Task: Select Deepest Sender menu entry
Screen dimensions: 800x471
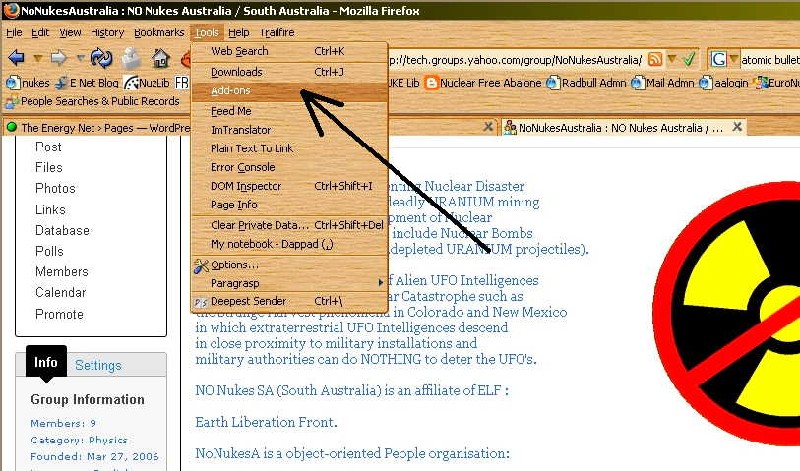Action: [289, 302]
